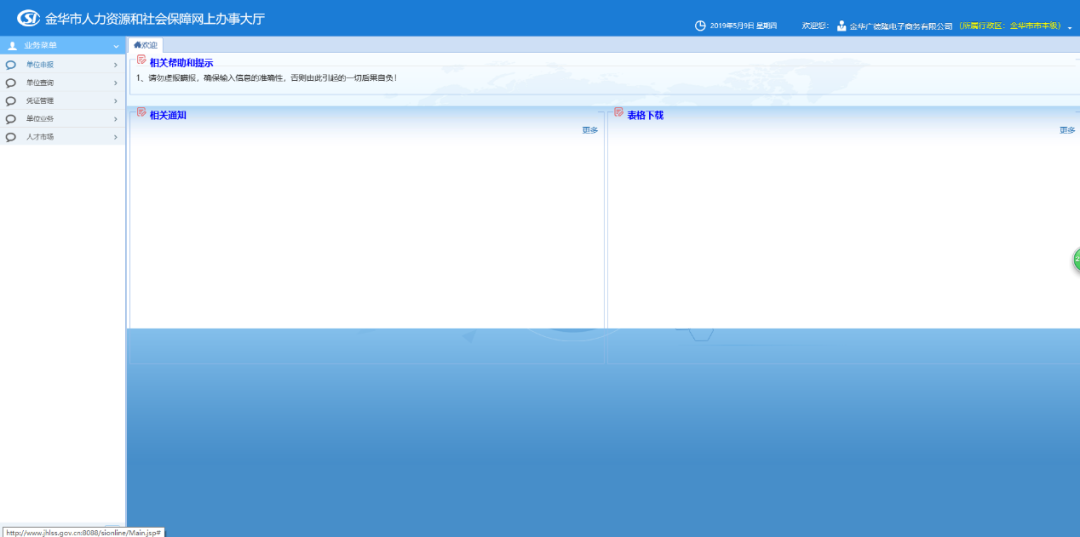Open the account dropdown arrow at top right
This screenshot has height=537, width=1080.
click(1070, 28)
